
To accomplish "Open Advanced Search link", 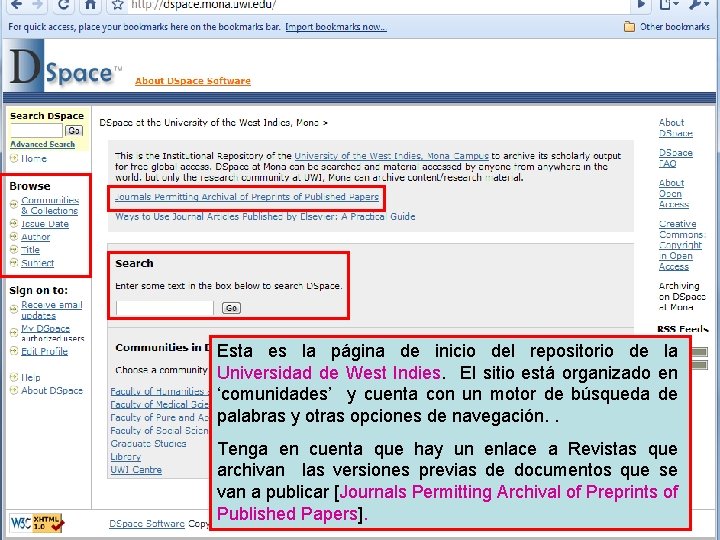I will click(42, 144).
